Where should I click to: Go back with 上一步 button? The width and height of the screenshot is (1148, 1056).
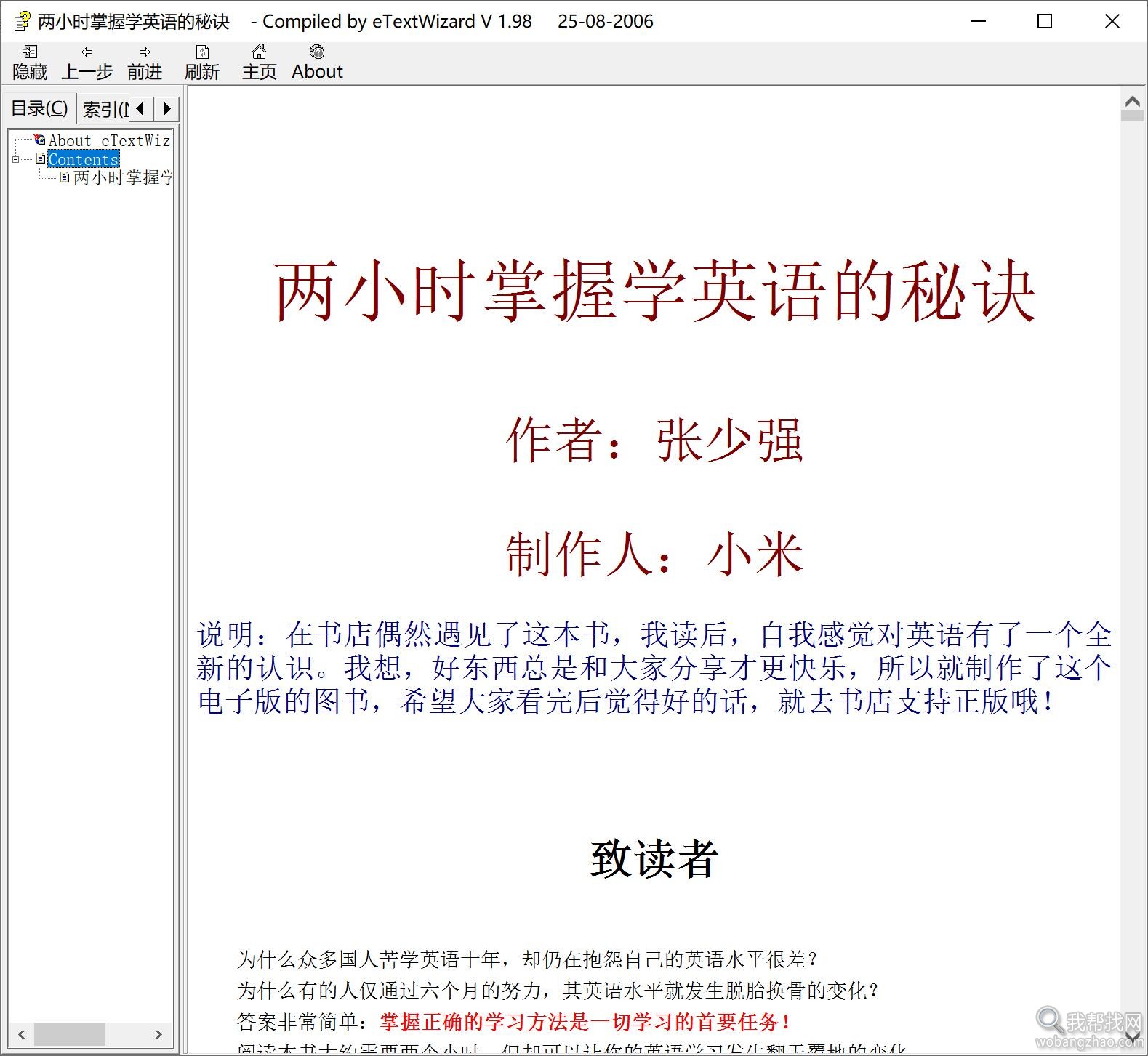click(87, 62)
